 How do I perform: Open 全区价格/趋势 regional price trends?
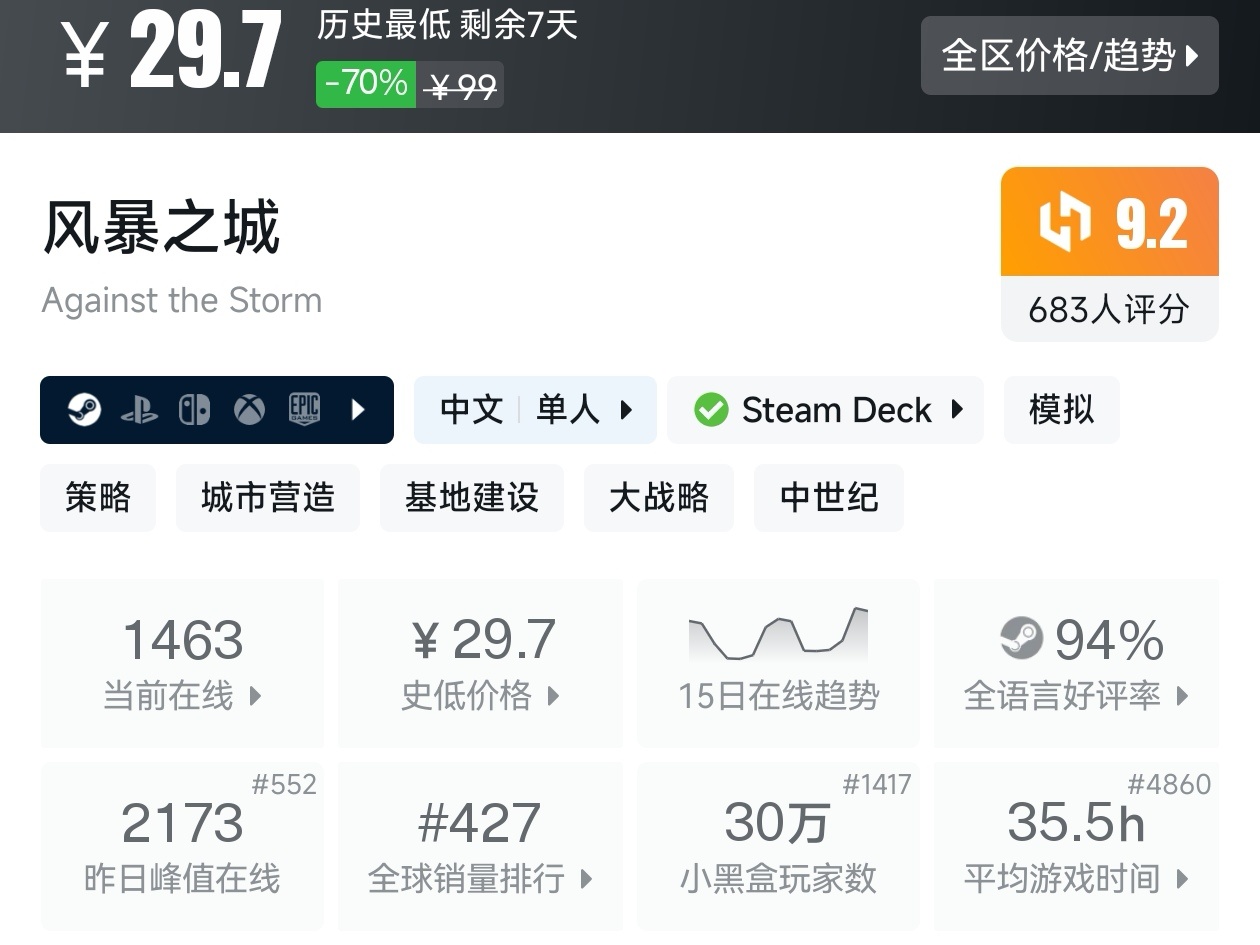tap(1069, 56)
